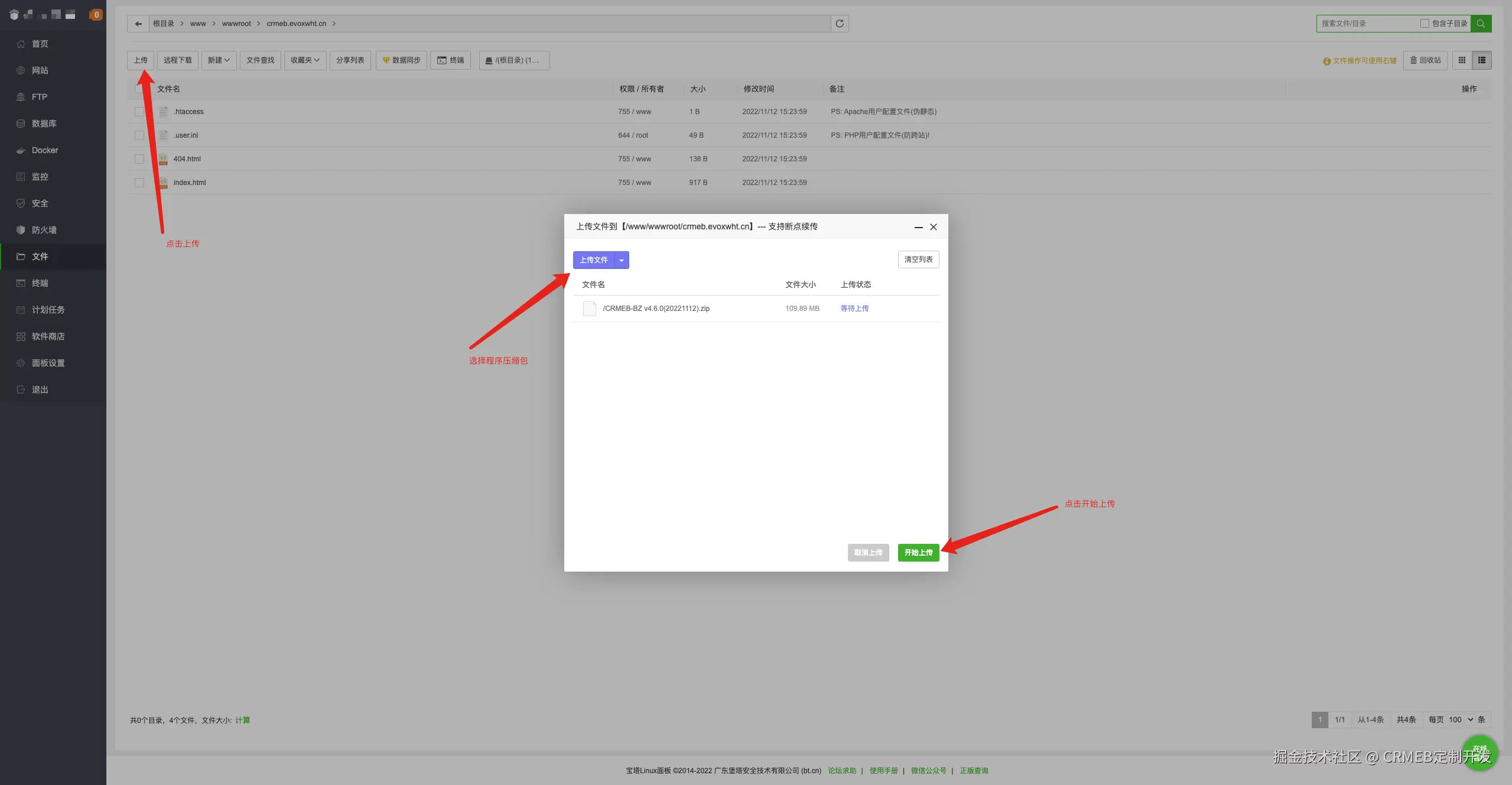1512x785 pixels.
Task: Open the 回收站 recycle bin
Action: 1425,60
